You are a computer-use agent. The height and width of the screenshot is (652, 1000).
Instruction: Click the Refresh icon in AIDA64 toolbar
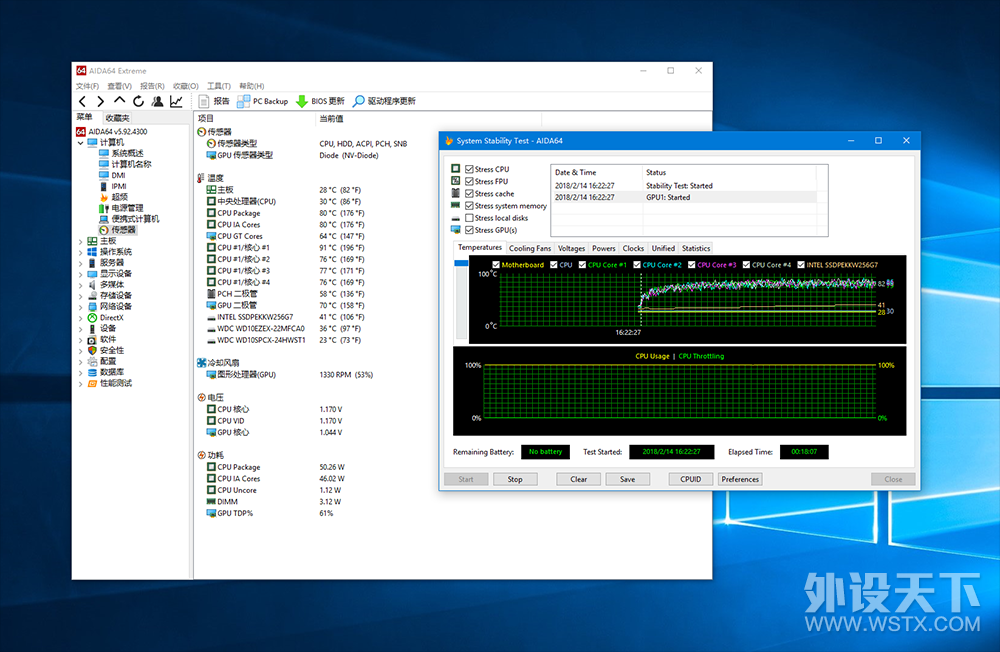coord(138,101)
